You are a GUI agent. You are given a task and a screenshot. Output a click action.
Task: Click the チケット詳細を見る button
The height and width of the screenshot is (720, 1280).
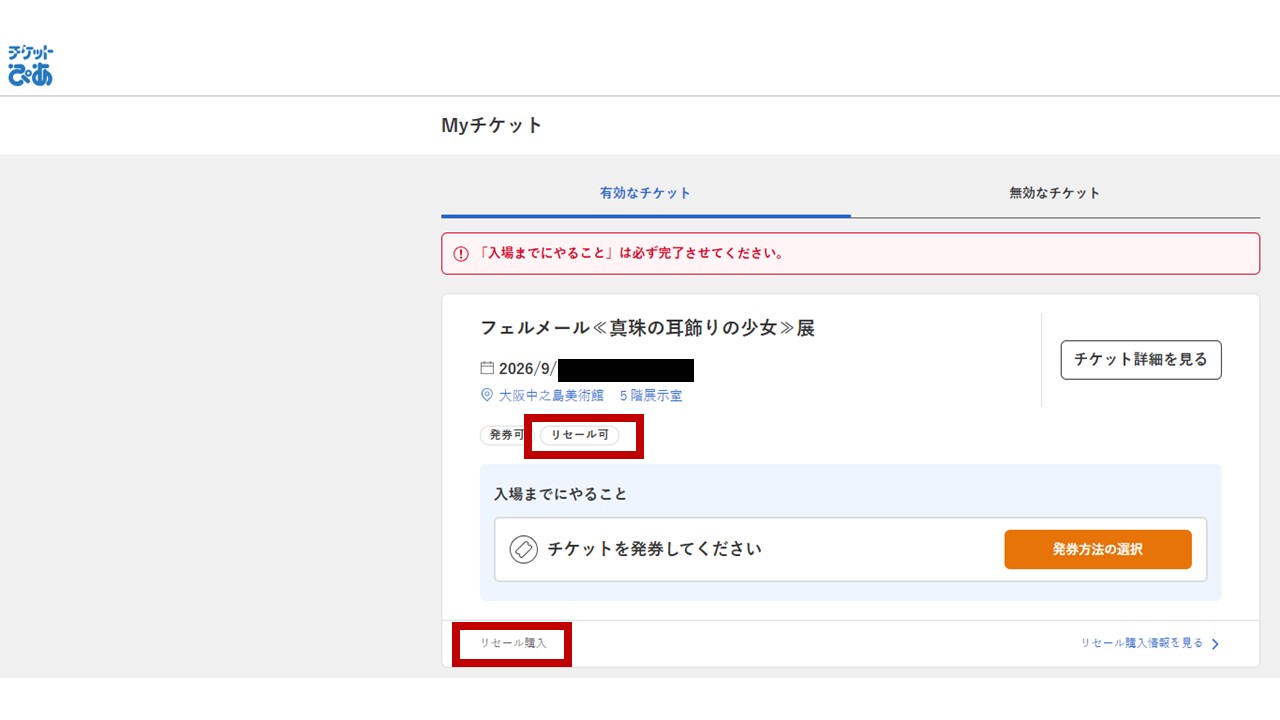(1141, 359)
